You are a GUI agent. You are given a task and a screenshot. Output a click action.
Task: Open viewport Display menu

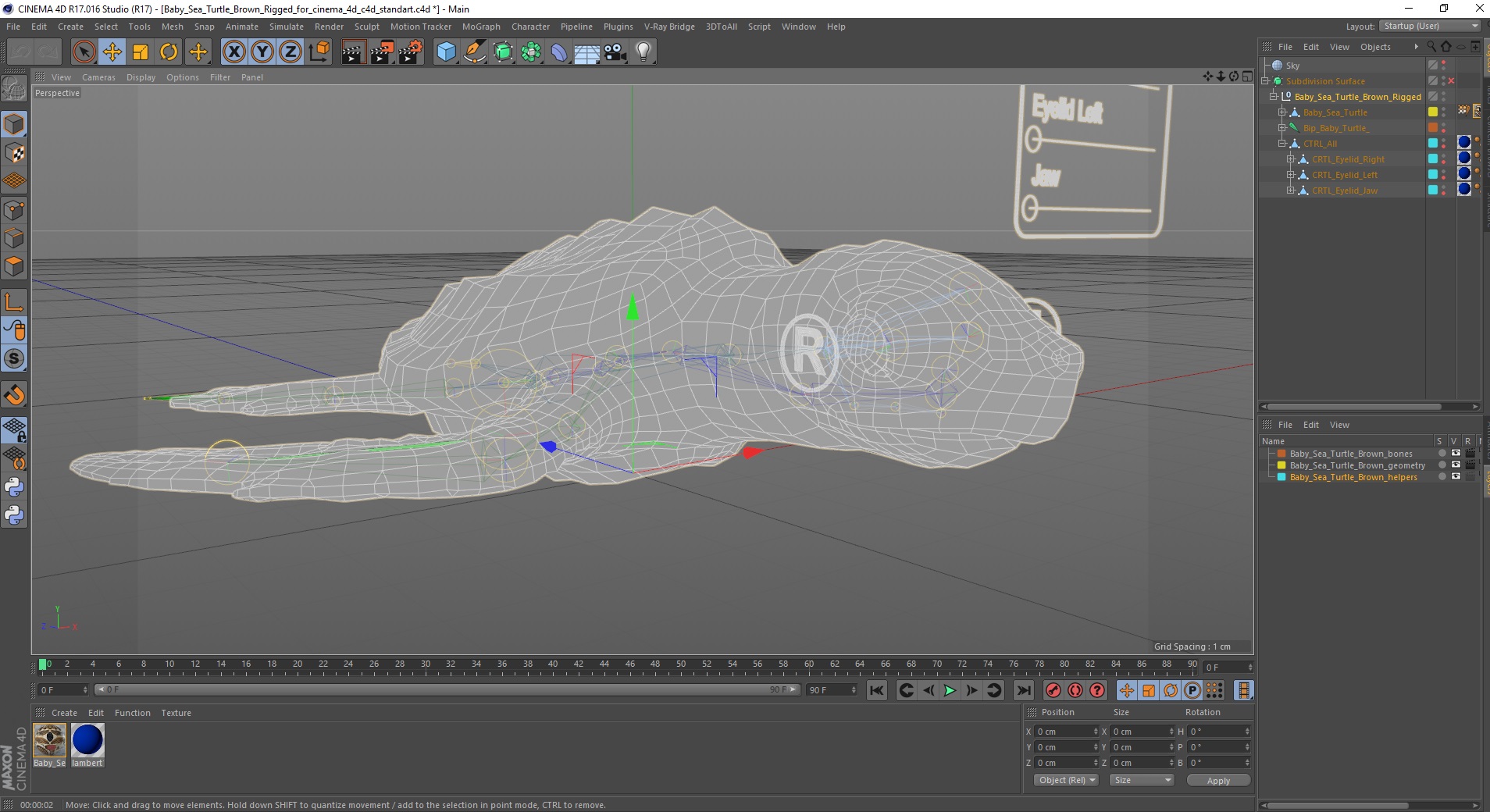pos(141,77)
